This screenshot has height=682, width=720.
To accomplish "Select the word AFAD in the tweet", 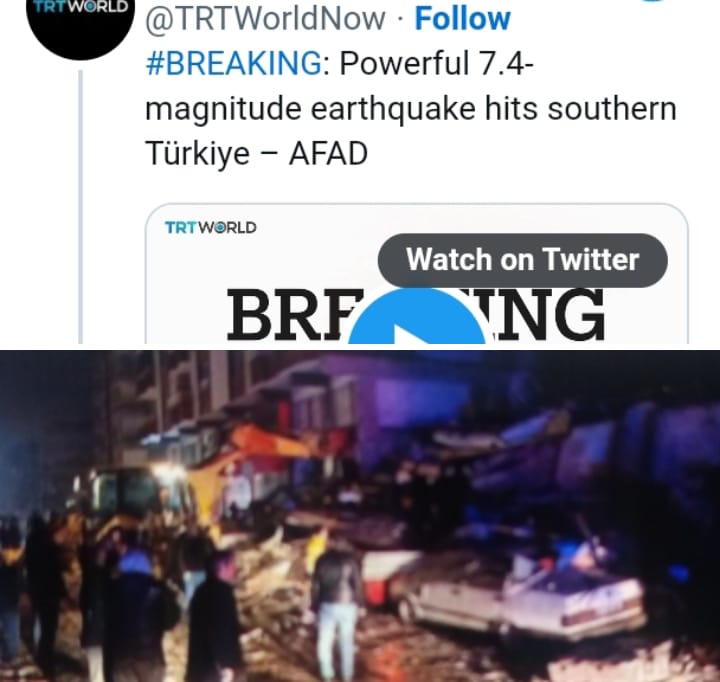I will pos(328,153).
